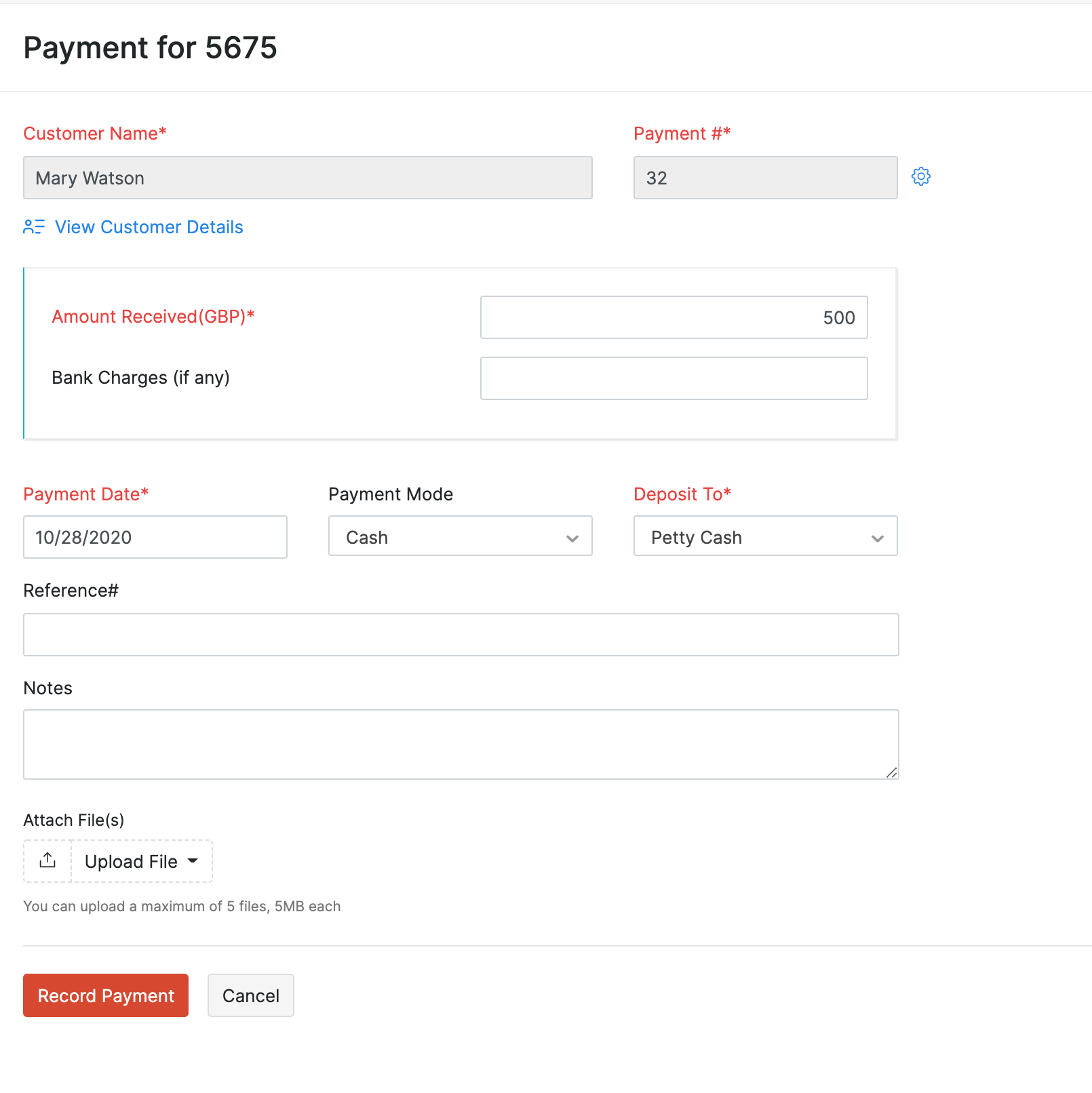Screen dimensions: 1092x1093
Task: Click the customer details person icon
Action: (x=33, y=227)
